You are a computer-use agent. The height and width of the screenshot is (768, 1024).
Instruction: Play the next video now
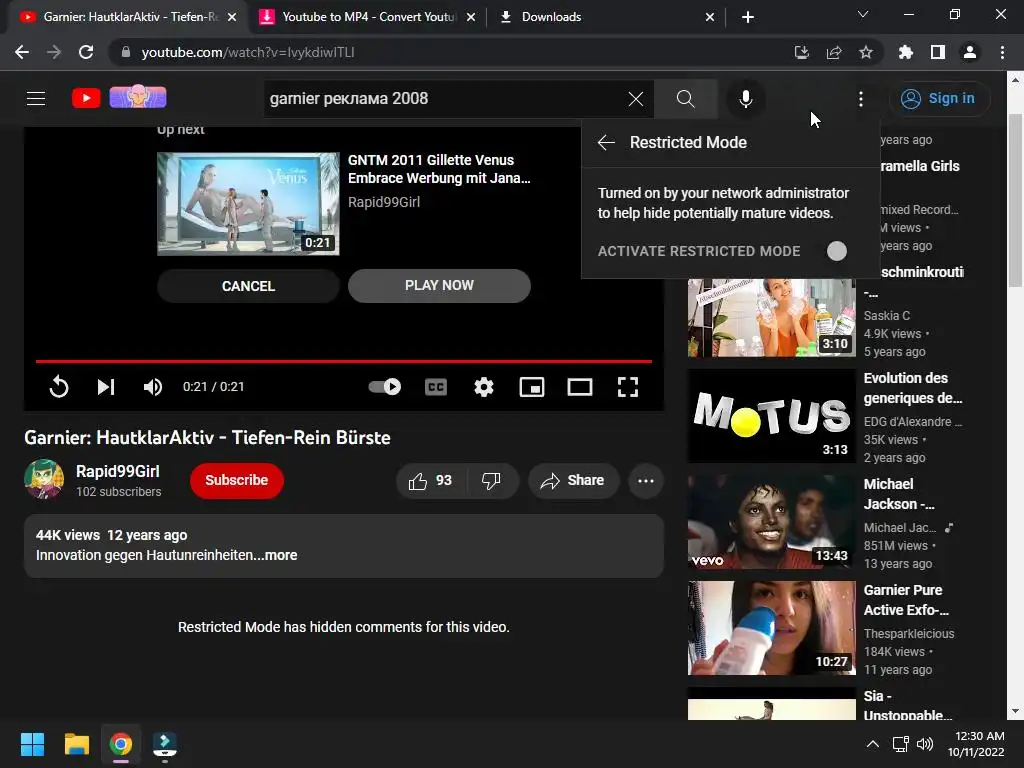pyautogui.click(x=439, y=285)
